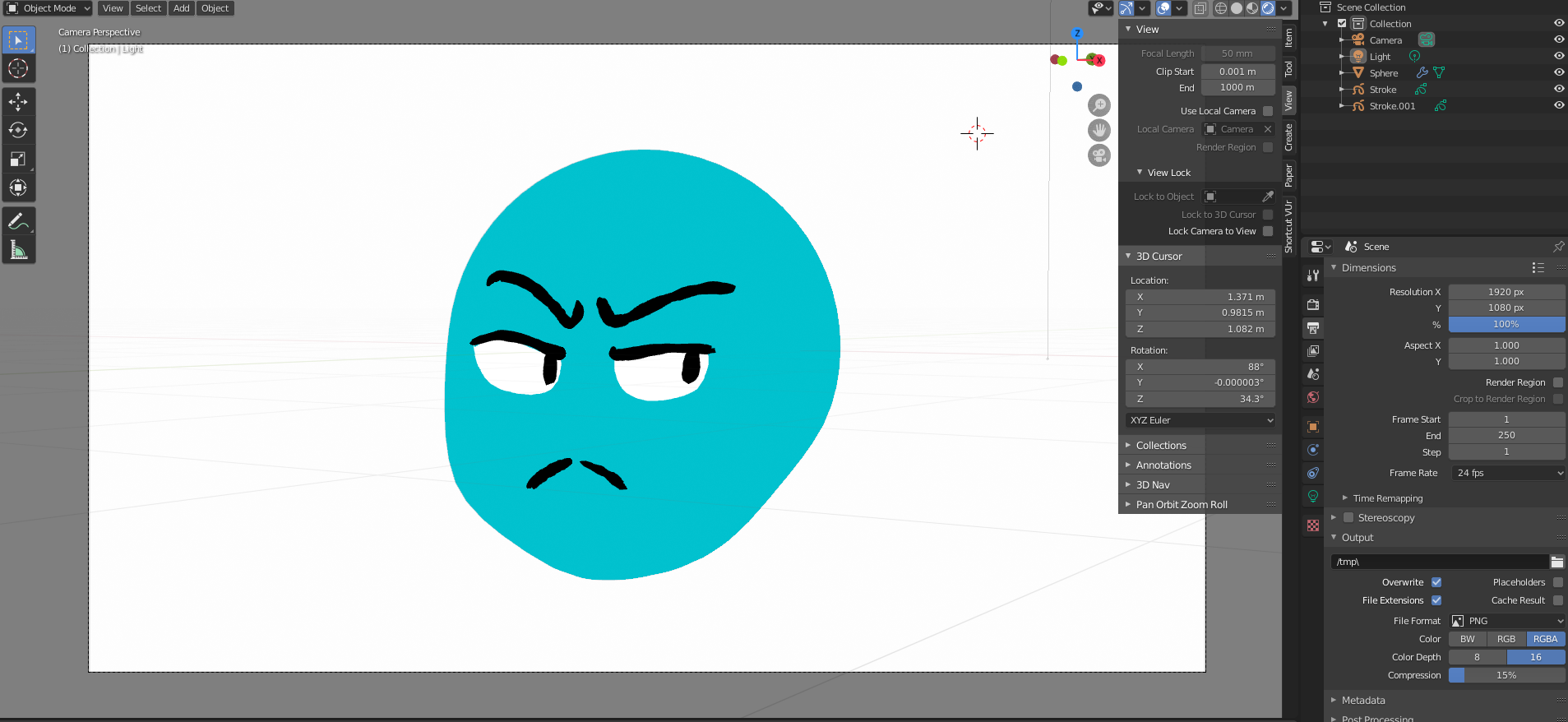This screenshot has height=722, width=1568.
Task: Enable Lock Camera to View
Action: (1268, 231)
